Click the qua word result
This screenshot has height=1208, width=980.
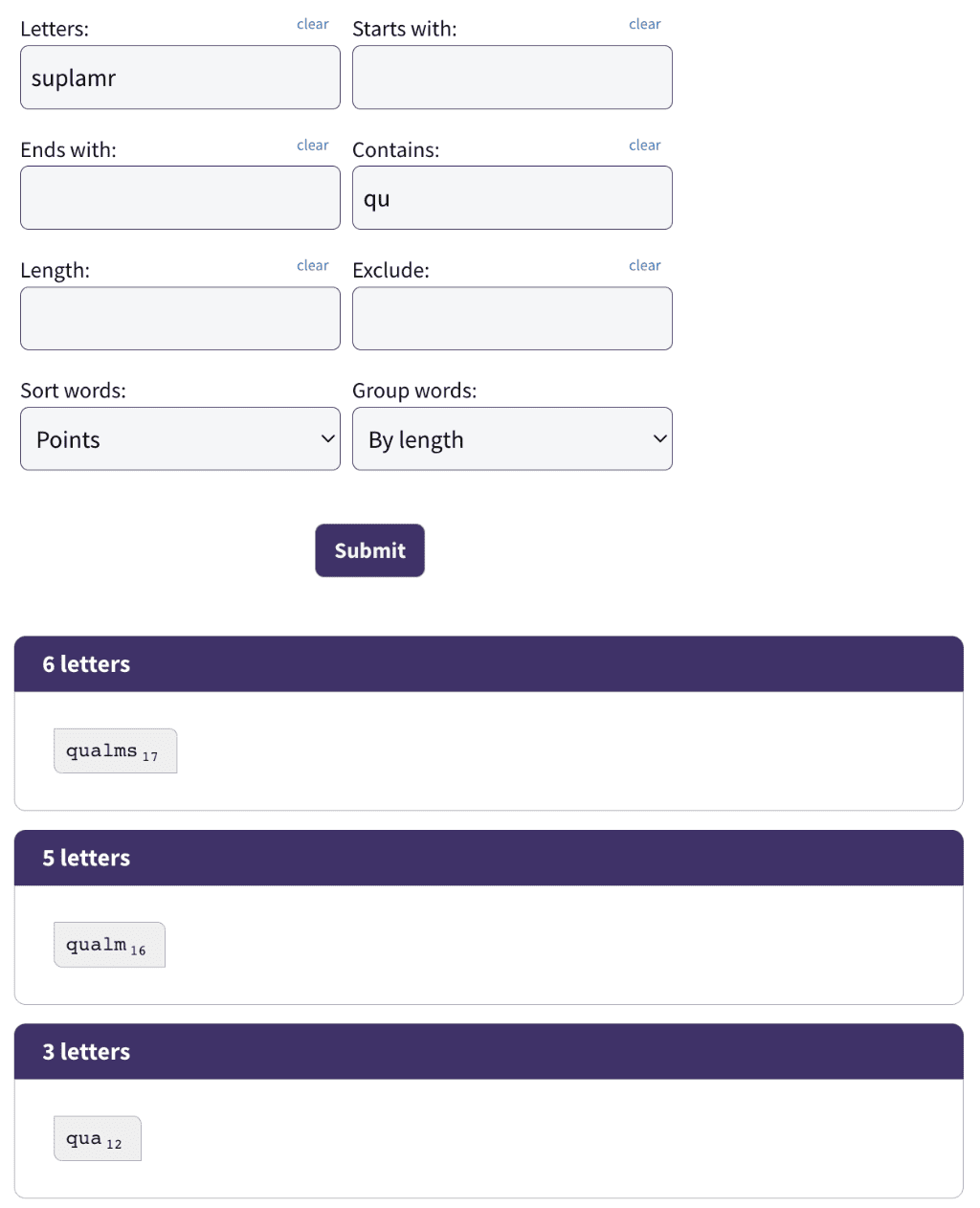point(97,1139)
